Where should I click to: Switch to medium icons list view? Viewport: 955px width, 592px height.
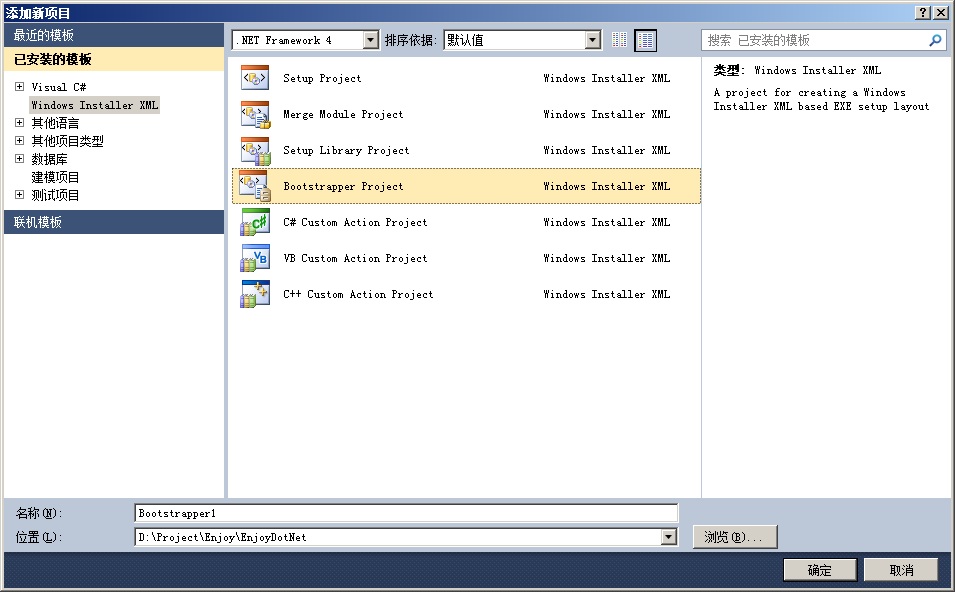pyautogui.click(x=646, y=40)
